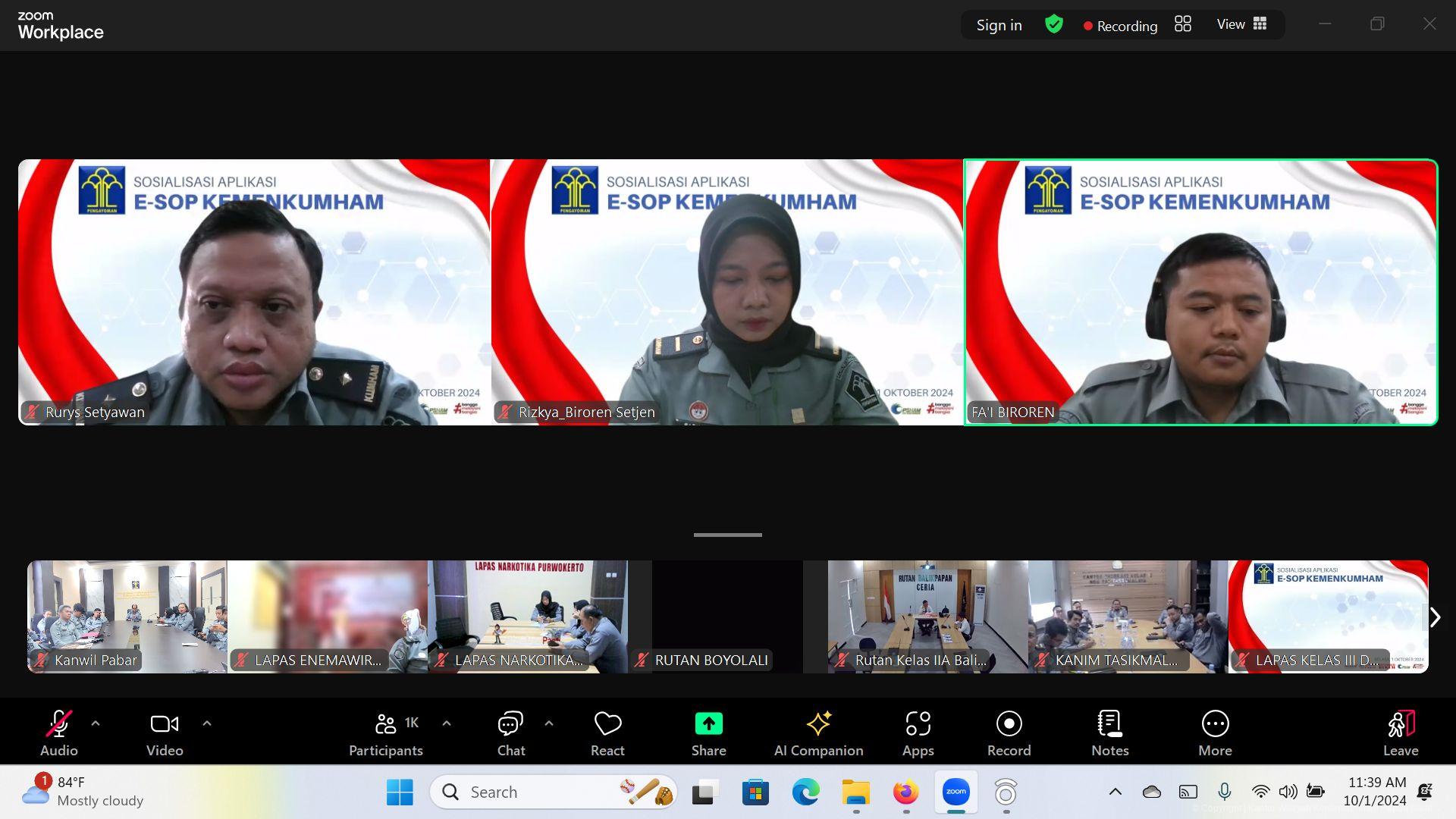Select Rizkya_Biroren Setjen's video tile
Screen dimensions: 1456x819
[726, 292]
